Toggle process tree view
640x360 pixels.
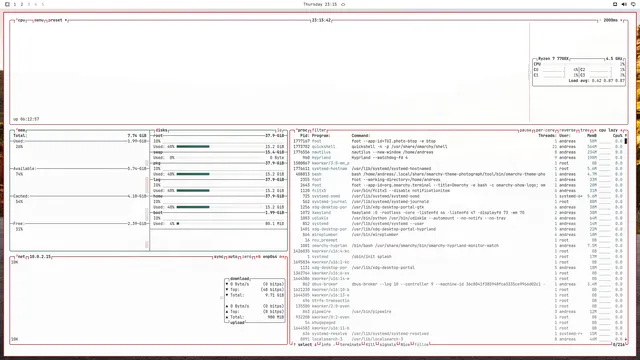coord(584,130)
